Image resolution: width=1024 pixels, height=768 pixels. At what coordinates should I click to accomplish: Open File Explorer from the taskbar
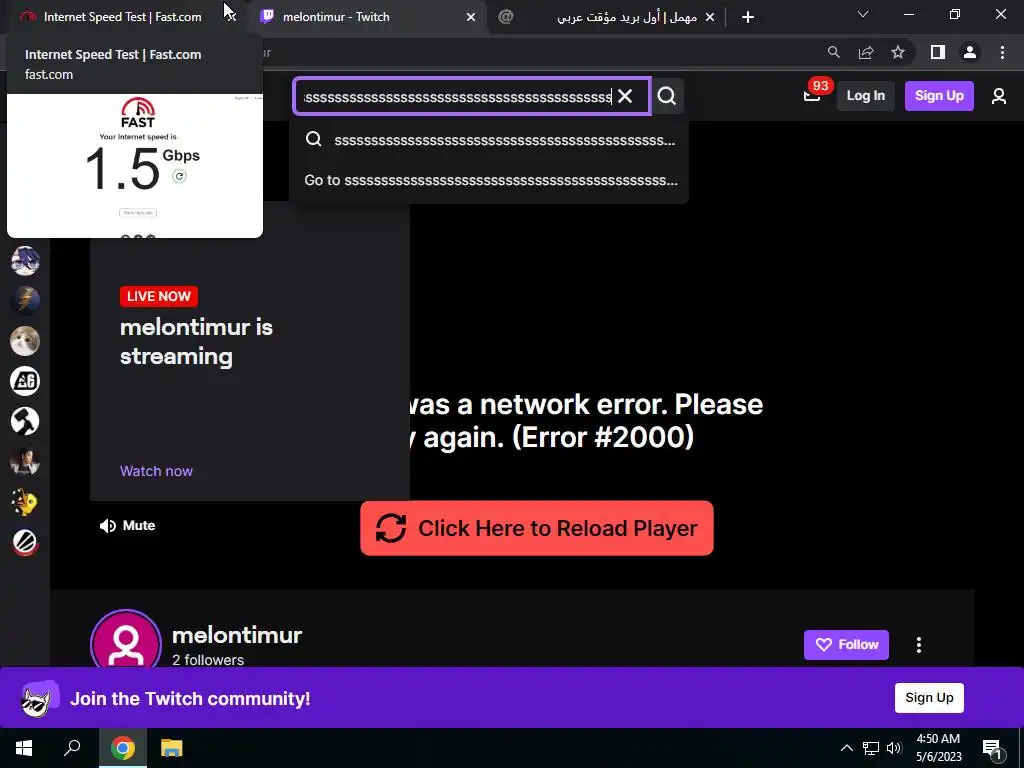click(x=172, y=748)
